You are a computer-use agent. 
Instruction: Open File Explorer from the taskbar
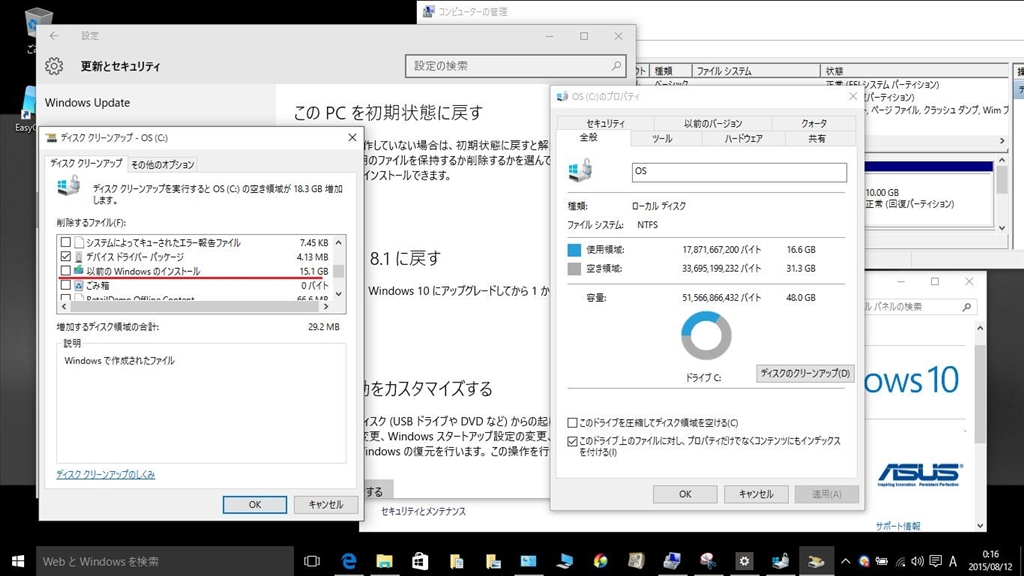(x=385, y=561)
